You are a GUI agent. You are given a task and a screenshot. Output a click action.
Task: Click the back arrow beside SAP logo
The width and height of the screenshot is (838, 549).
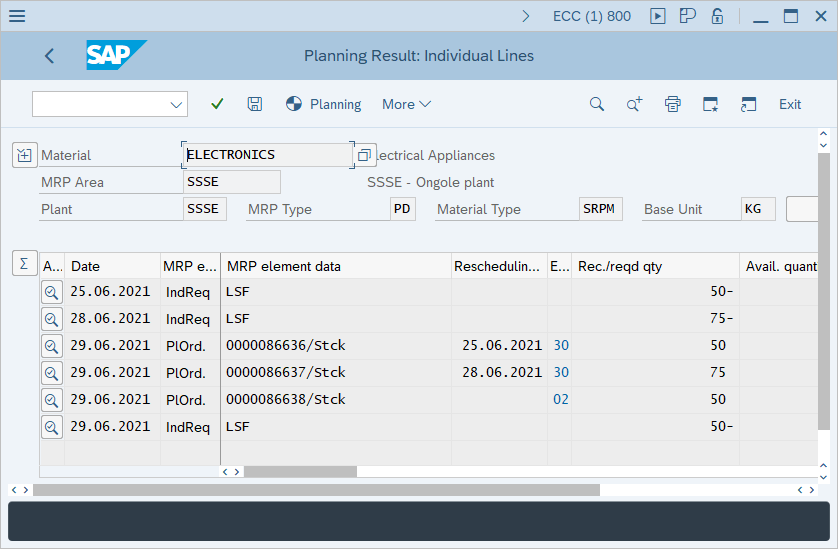click(x=50, y=56)
